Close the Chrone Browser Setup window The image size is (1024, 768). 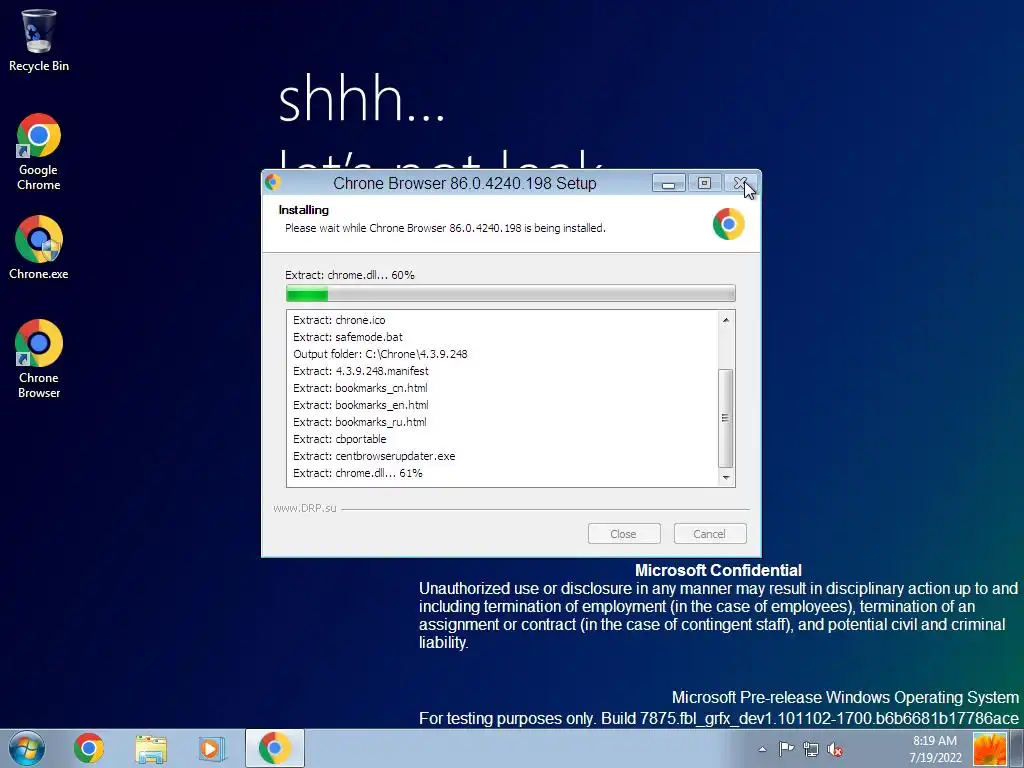740,183
